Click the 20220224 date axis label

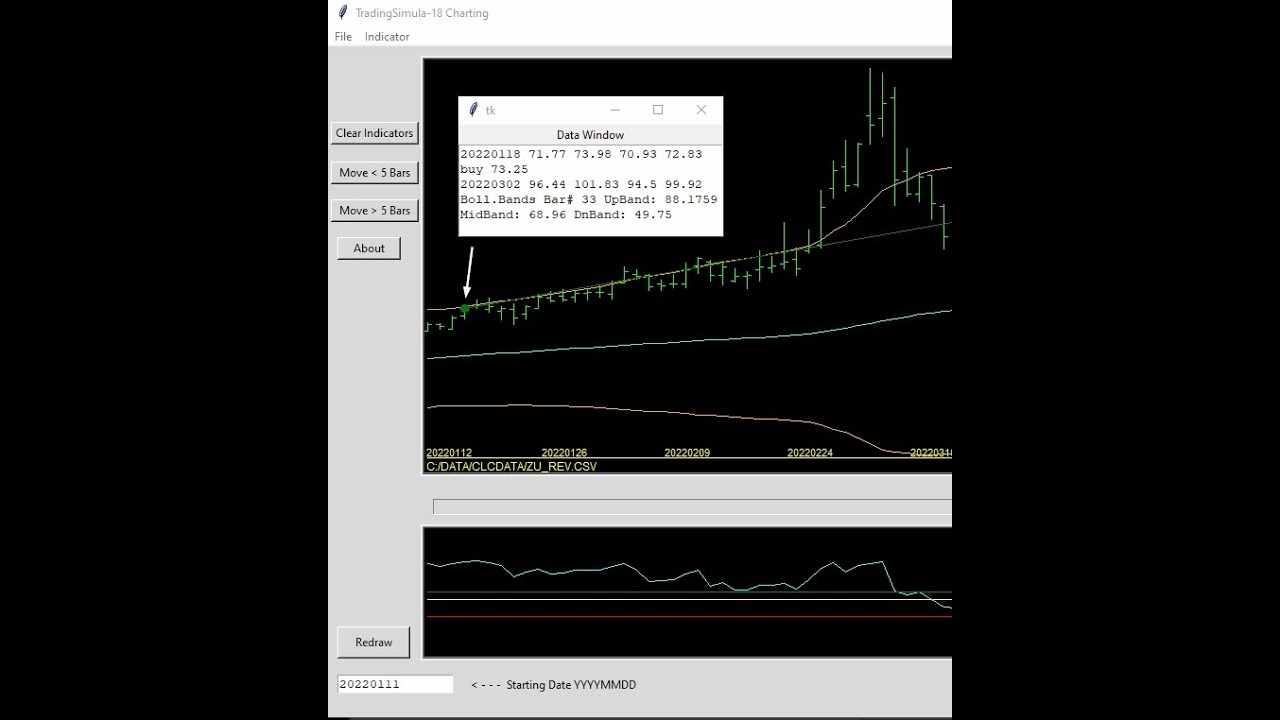tap(810, 453)
